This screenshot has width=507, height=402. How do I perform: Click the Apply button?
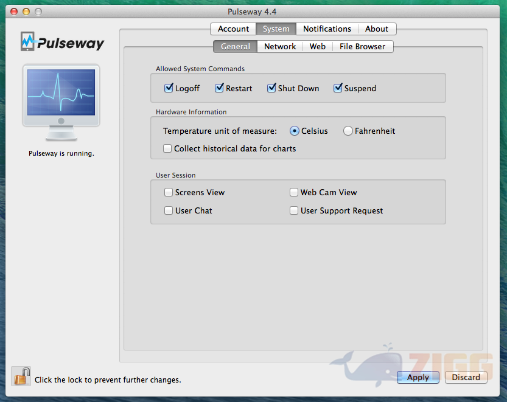(x=418, y=377)
